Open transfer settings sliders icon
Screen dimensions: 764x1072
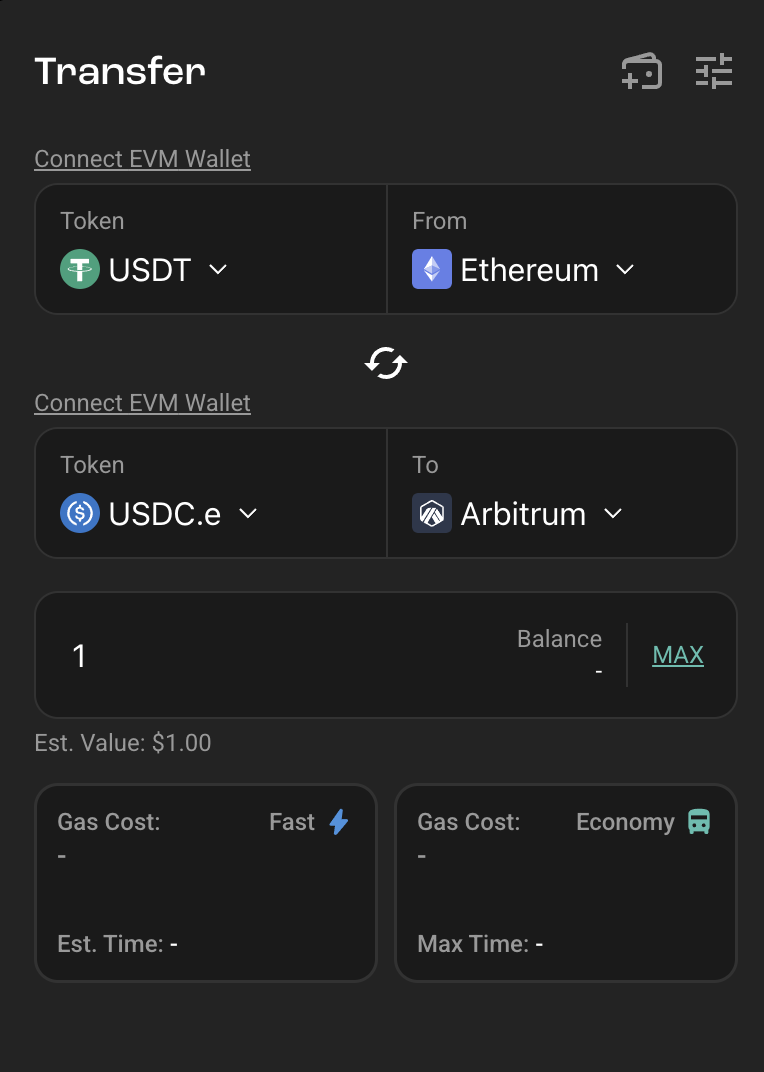pyautogui.click(x=714, y=71)
